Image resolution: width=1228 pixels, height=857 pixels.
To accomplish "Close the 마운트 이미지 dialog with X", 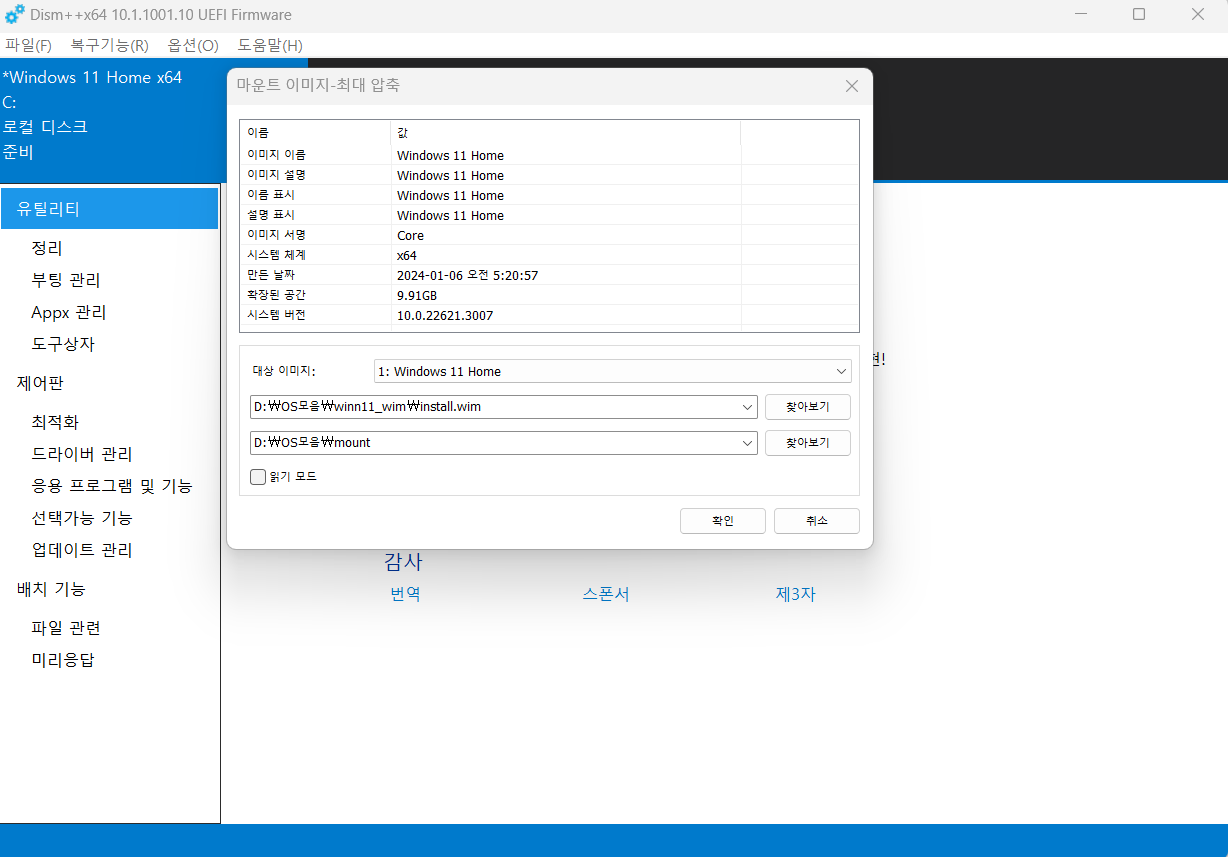I will pyautogui.click(x=852, y=86).
